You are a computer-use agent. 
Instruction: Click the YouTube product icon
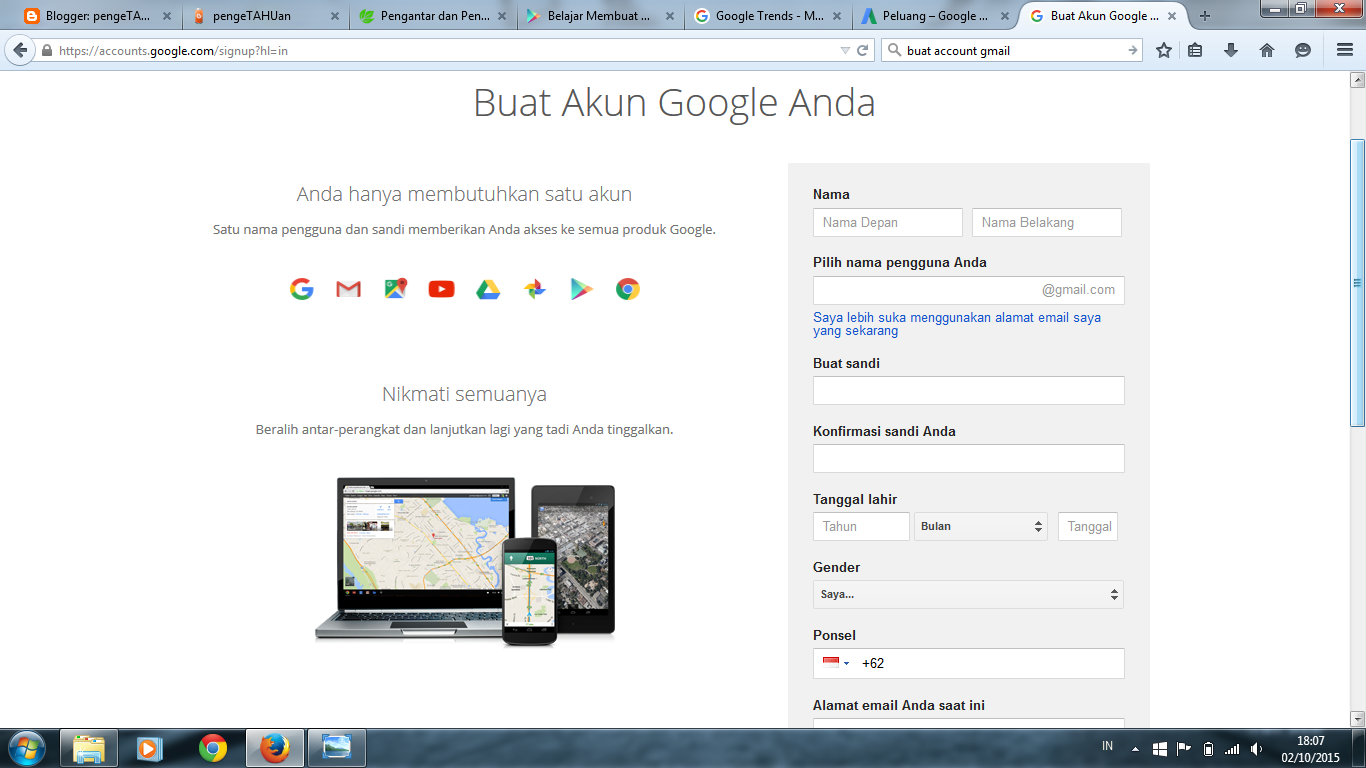click(x=441, y=289)
